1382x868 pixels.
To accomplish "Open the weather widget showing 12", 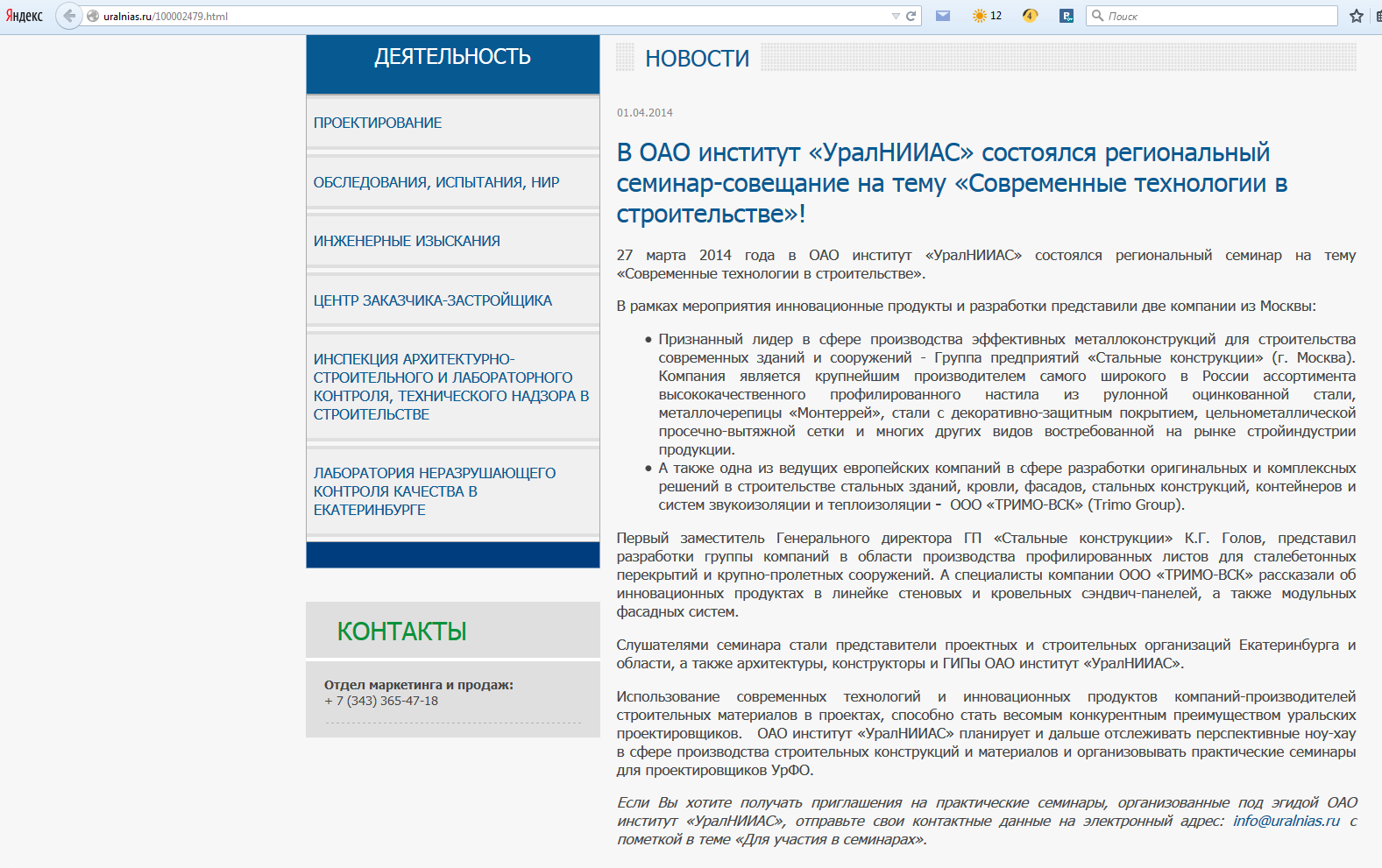I will (987, 16).
